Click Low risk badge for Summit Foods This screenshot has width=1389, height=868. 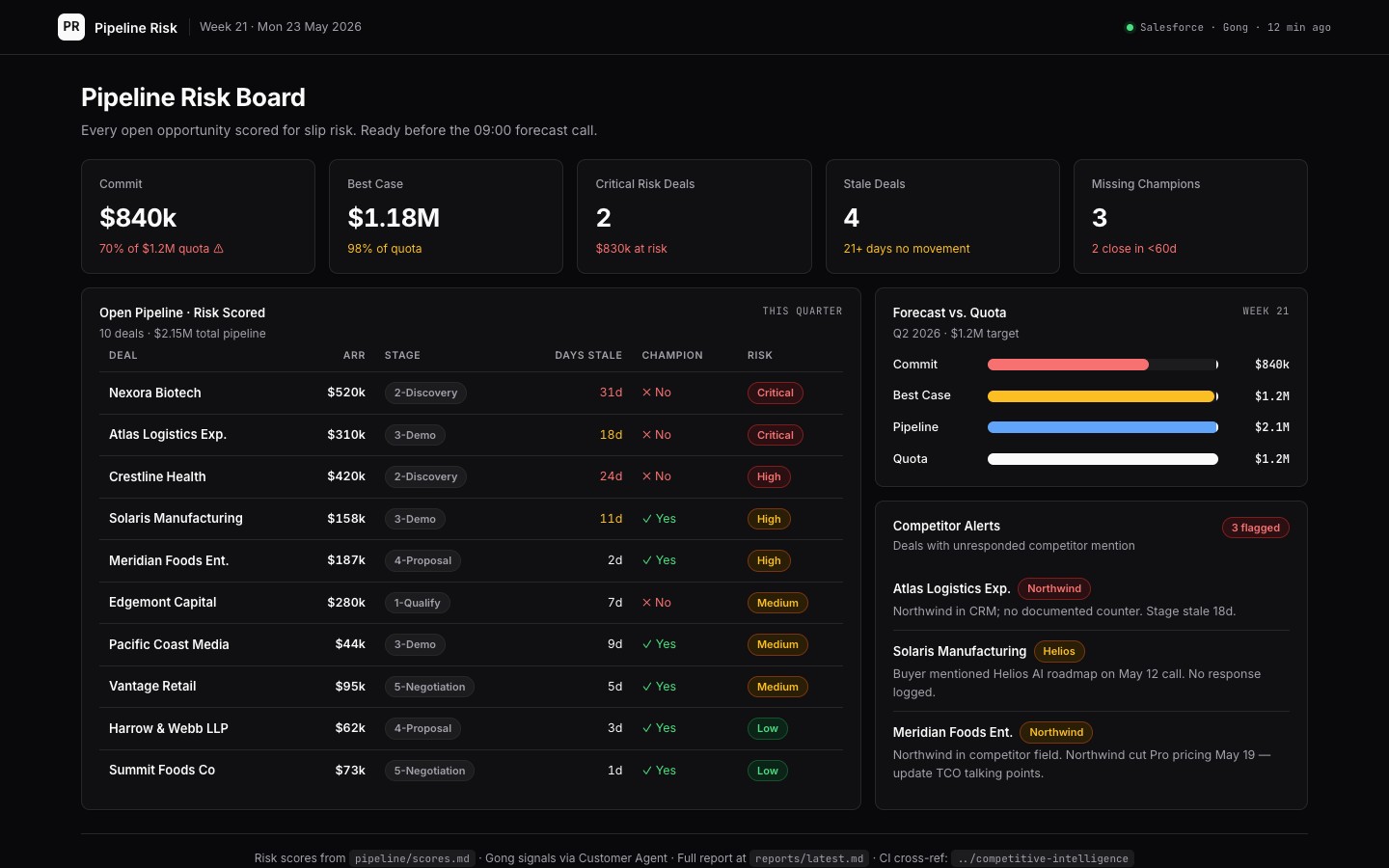[x=768, y=771]
